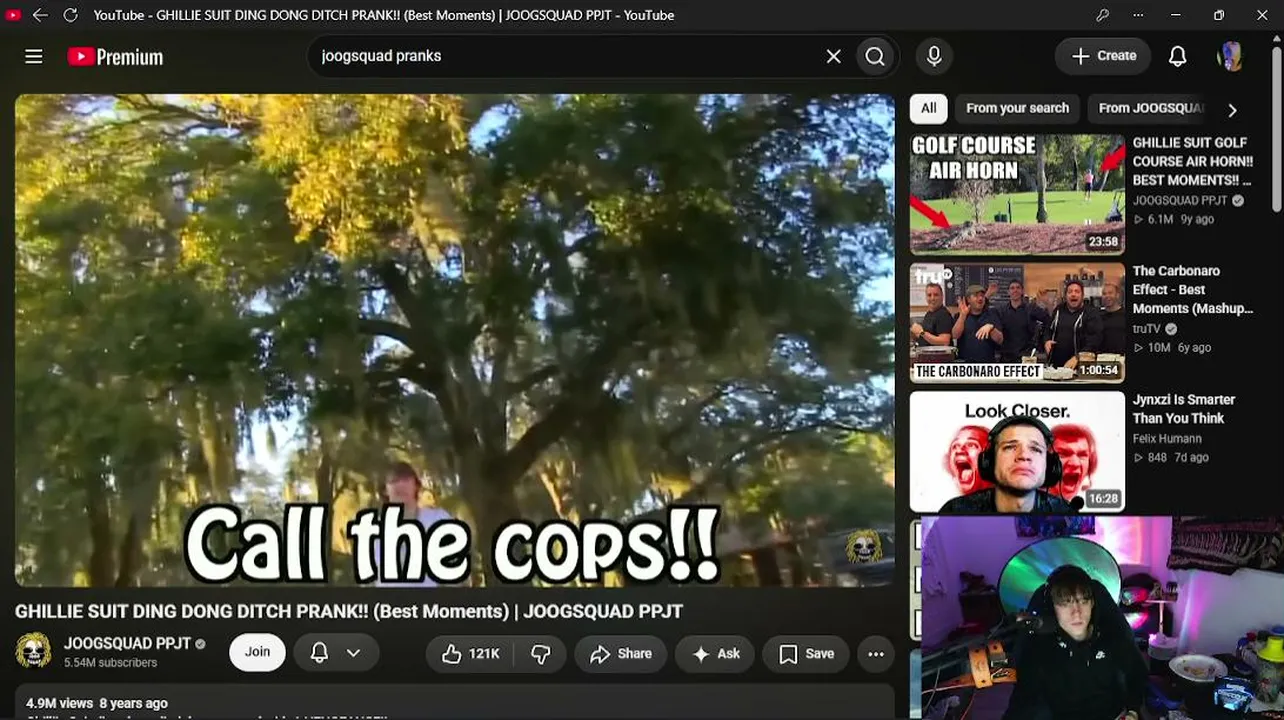
Task: Open The Carbonaro Effect video thumbnail
Action: click(x=1017, y=323)
